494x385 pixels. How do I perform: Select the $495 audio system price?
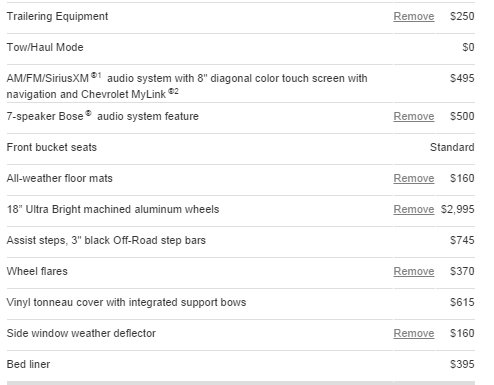point(462,78)
